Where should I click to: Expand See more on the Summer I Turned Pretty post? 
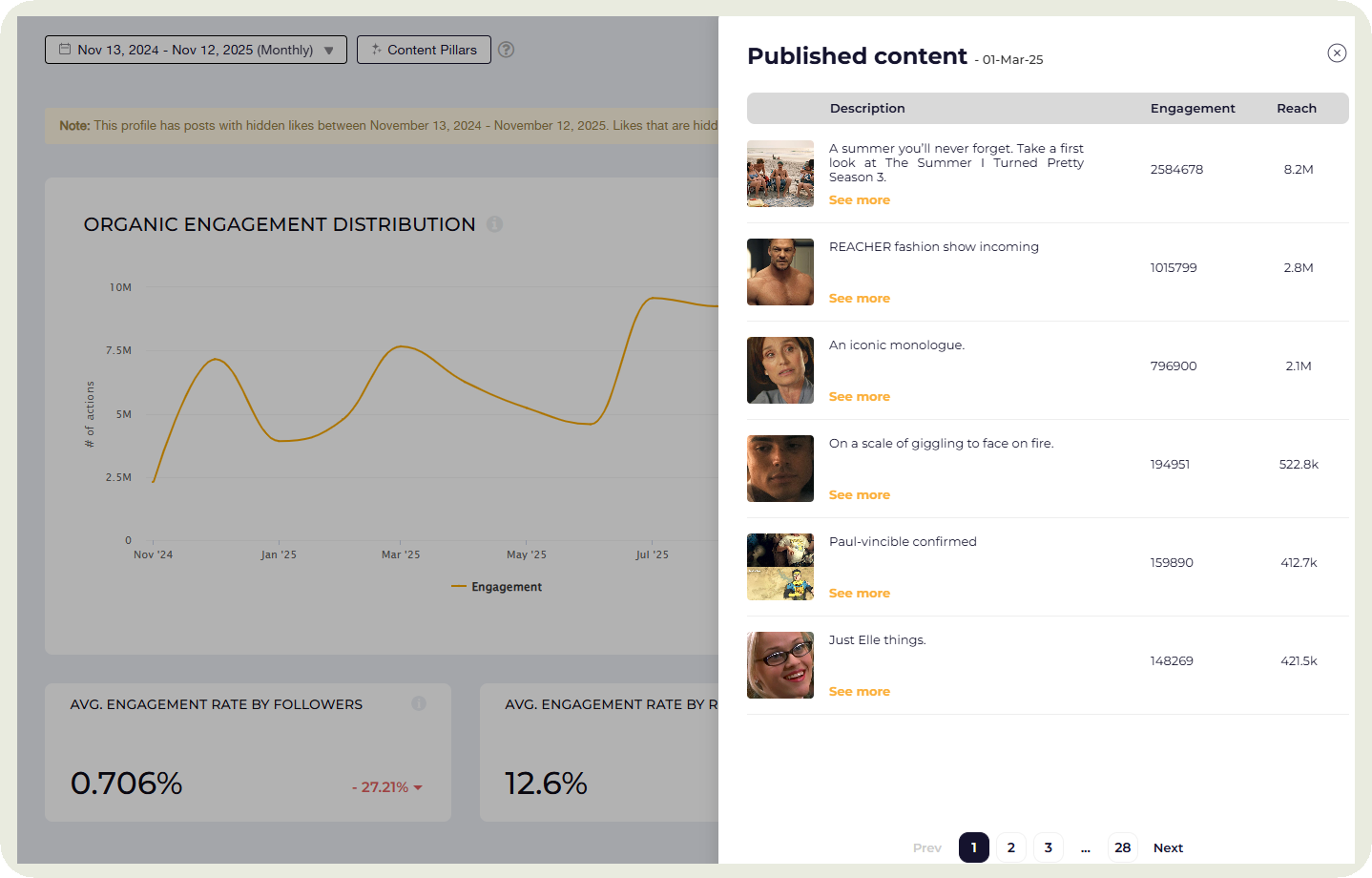click(859, 199)
